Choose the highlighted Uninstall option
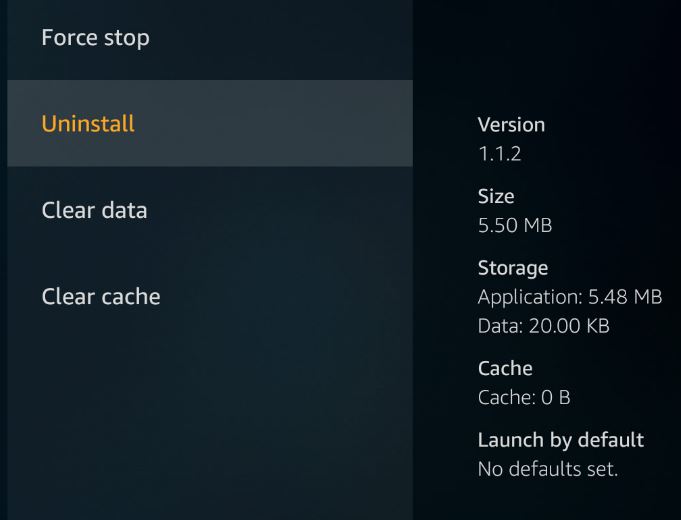This screenshot has height=520, width=681. [88, 124]
